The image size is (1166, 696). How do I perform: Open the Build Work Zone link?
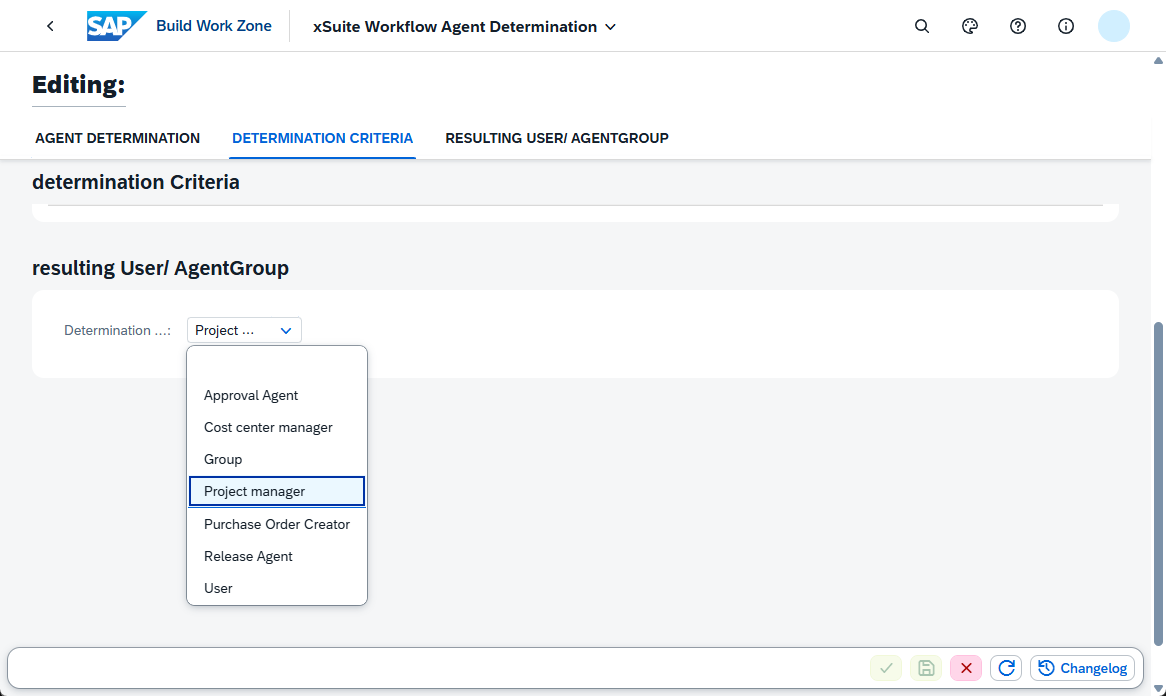click(213, 26)
